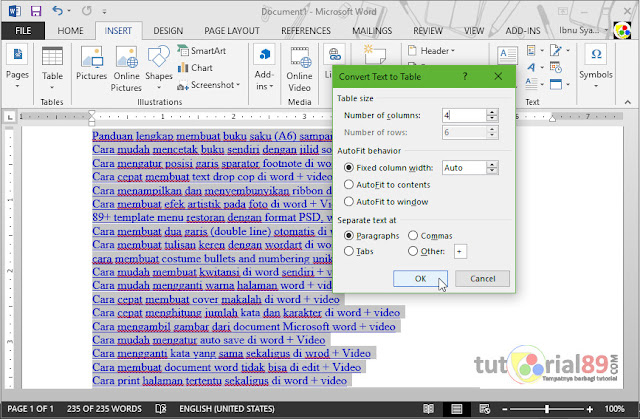Image resolution: width=640 pixels, height=419 pixels.
Task: Click the Links icon in ribbon
Action: pyautogui.click(x=334, y=54)
